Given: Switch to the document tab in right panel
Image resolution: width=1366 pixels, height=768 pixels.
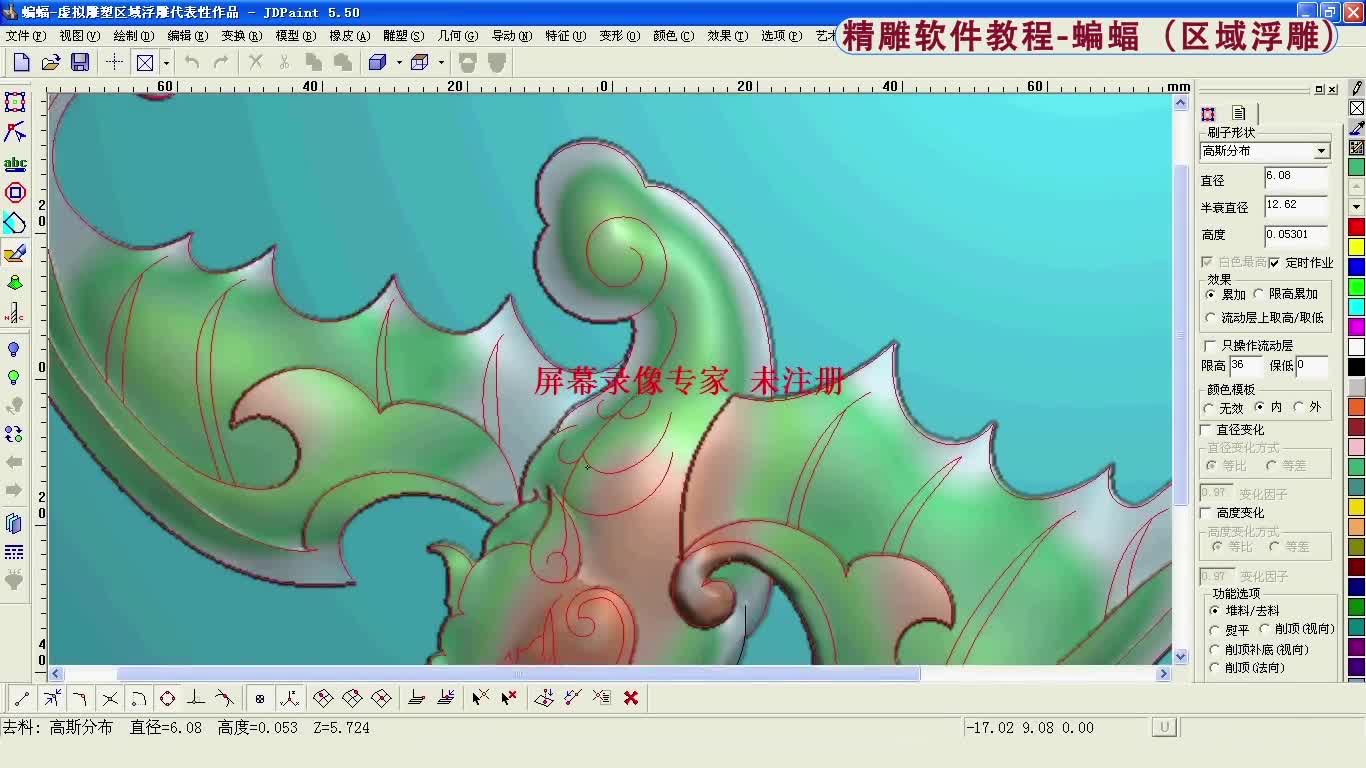Looking at the screenshot, I should pyautogui.click(x=1237, y=113).
